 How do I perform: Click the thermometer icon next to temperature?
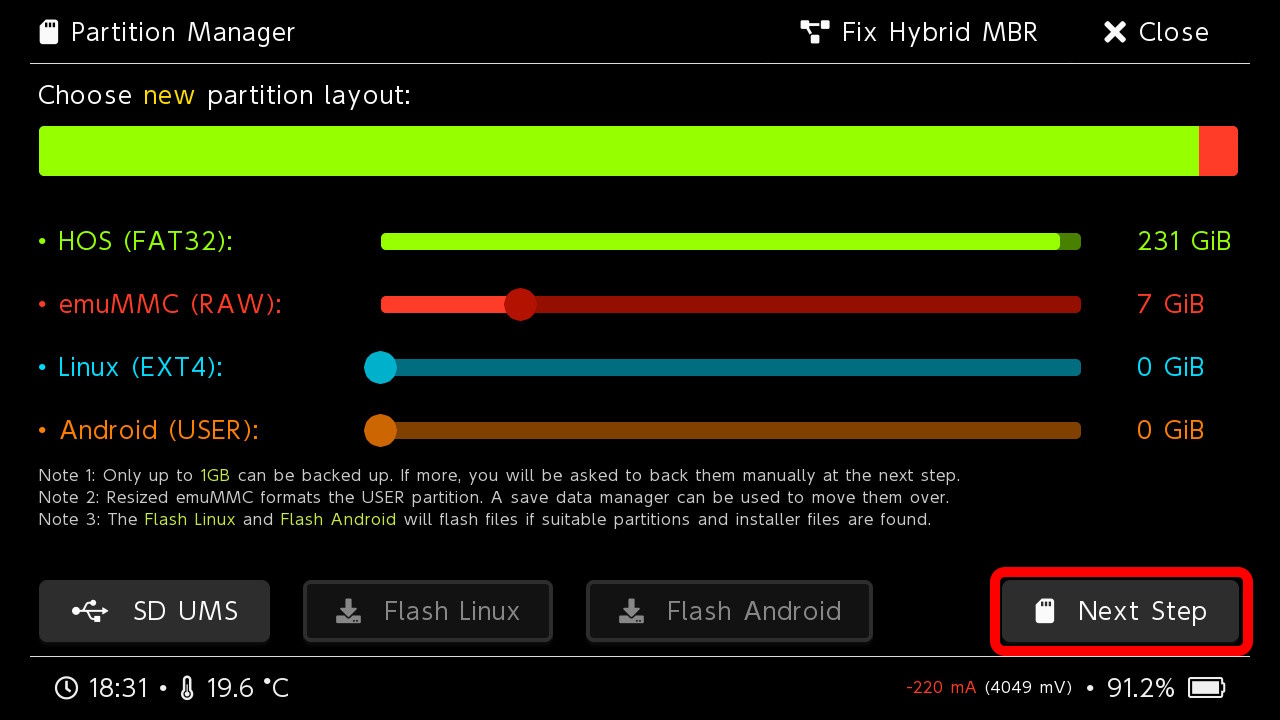click(x=187, y=688)
